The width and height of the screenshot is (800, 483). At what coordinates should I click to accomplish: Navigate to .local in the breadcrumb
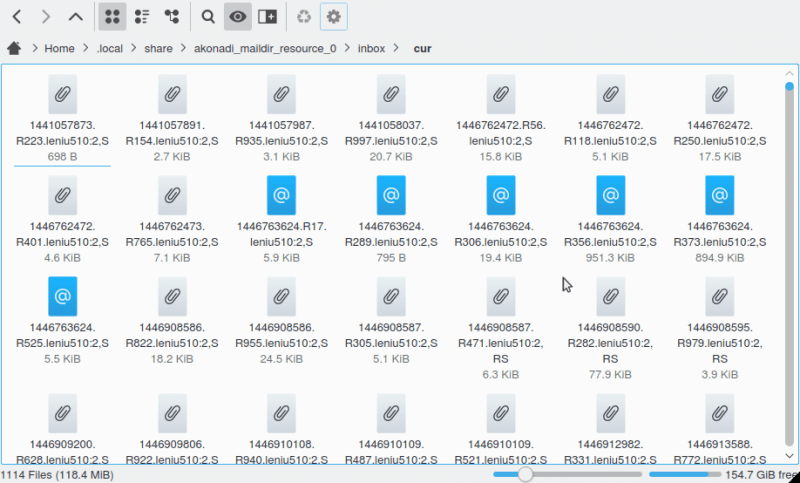click(x=110, y=48)
